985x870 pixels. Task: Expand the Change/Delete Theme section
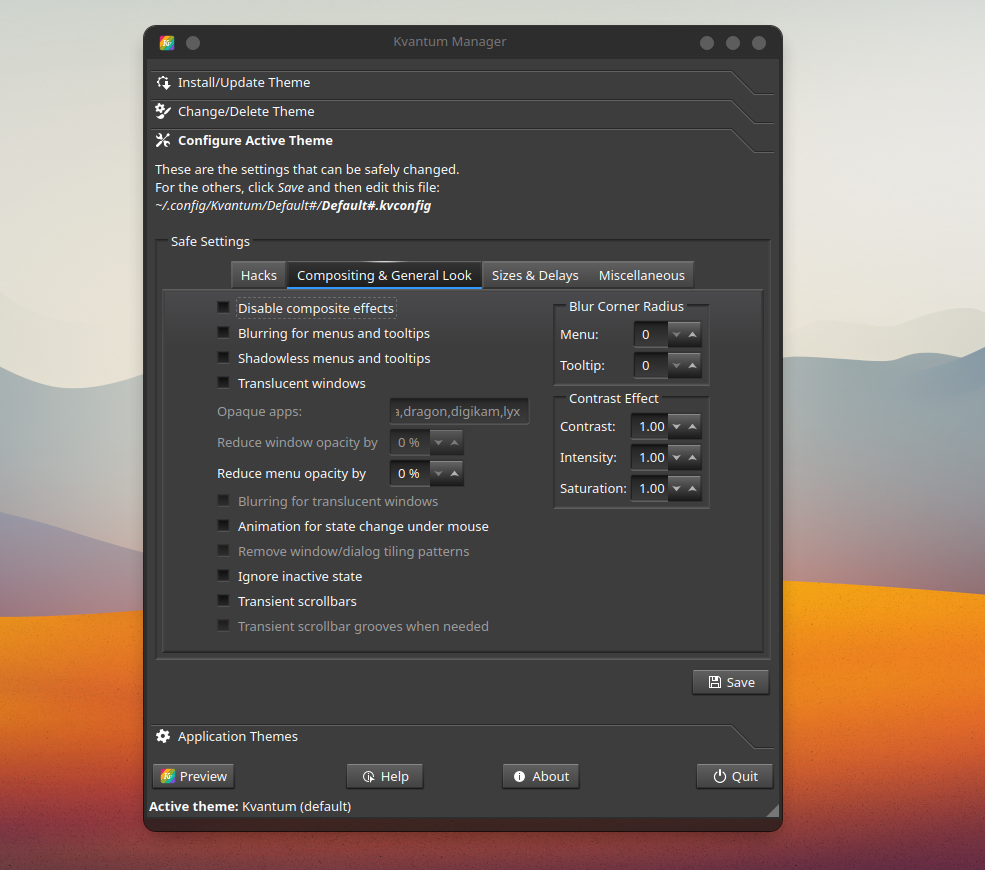tap(462, 112)
